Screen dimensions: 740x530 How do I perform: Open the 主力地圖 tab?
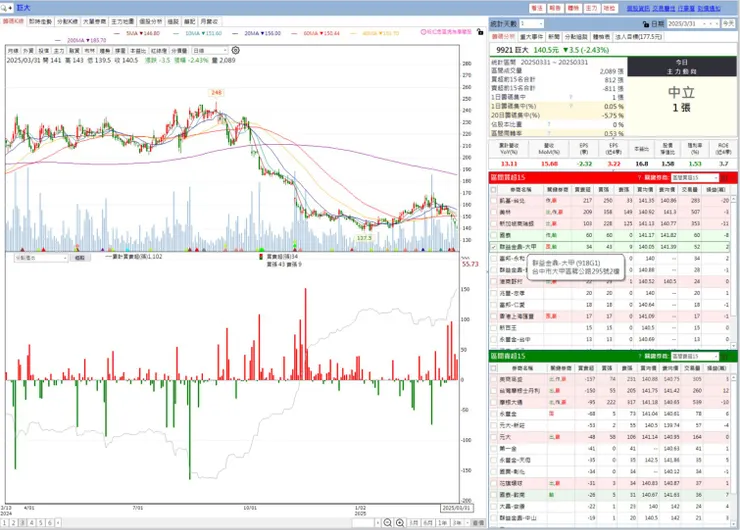[x=123, y=22]
